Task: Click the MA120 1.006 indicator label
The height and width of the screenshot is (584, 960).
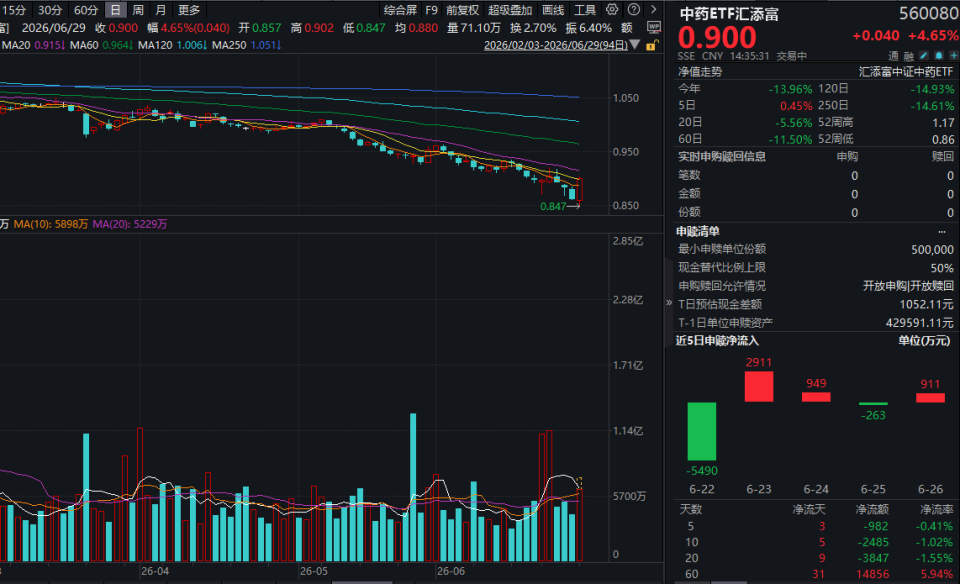Action: 173,45
